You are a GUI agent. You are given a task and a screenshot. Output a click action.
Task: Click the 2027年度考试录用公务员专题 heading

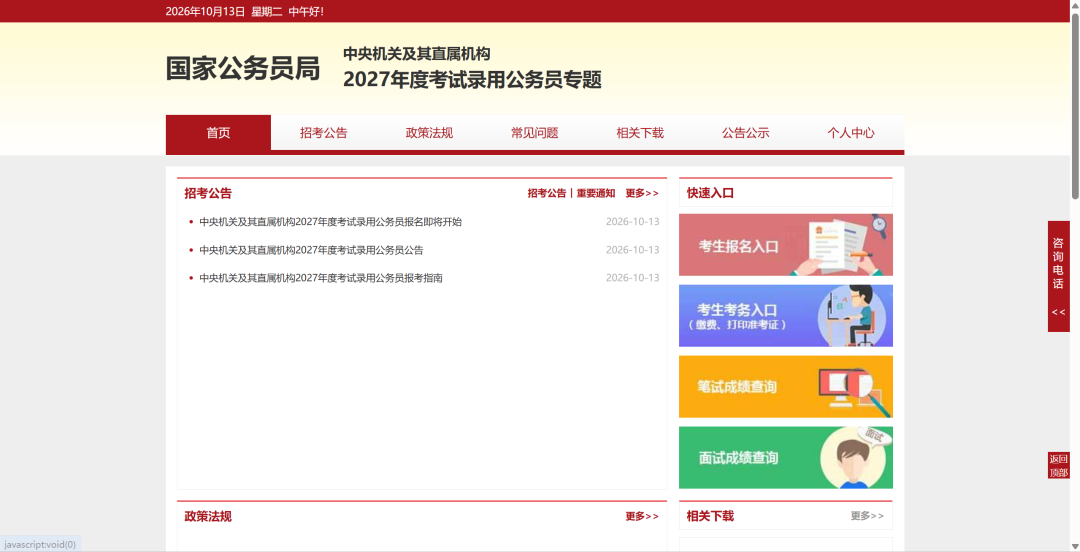tap(472, 80)
